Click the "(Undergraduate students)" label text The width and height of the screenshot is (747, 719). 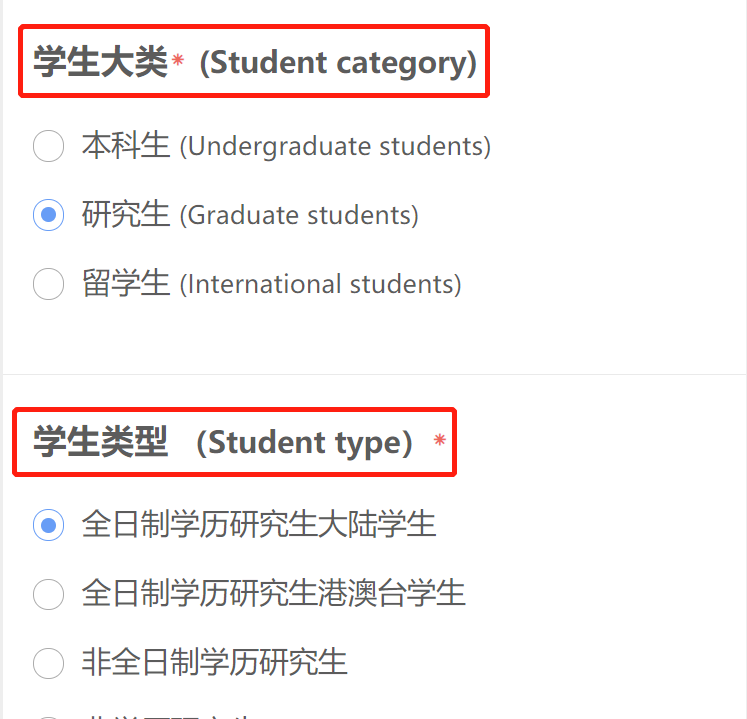click(x=335, y=147)
